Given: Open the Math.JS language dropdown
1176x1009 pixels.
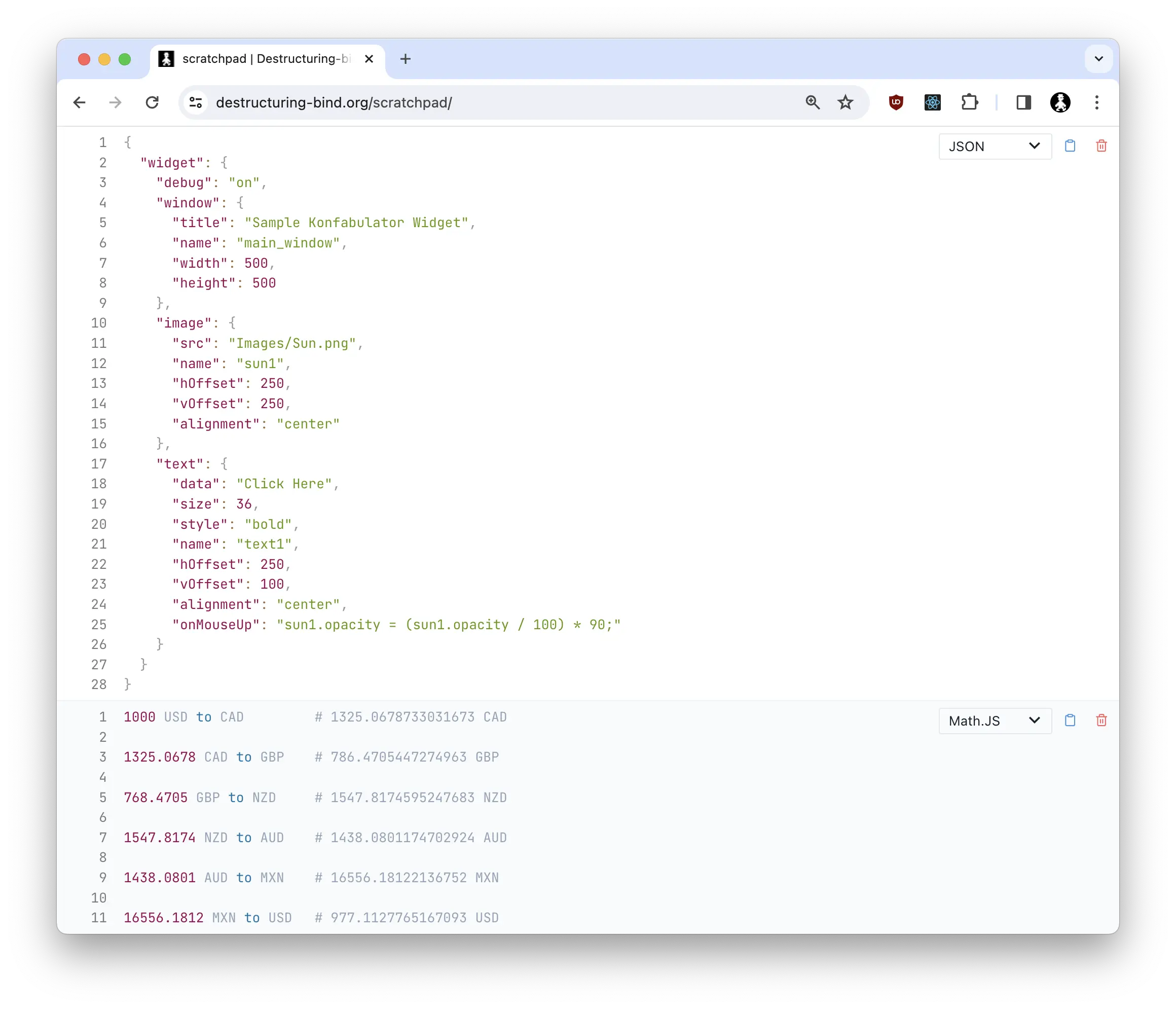Looking at the screenshot, I should click(x=995, y=721).
